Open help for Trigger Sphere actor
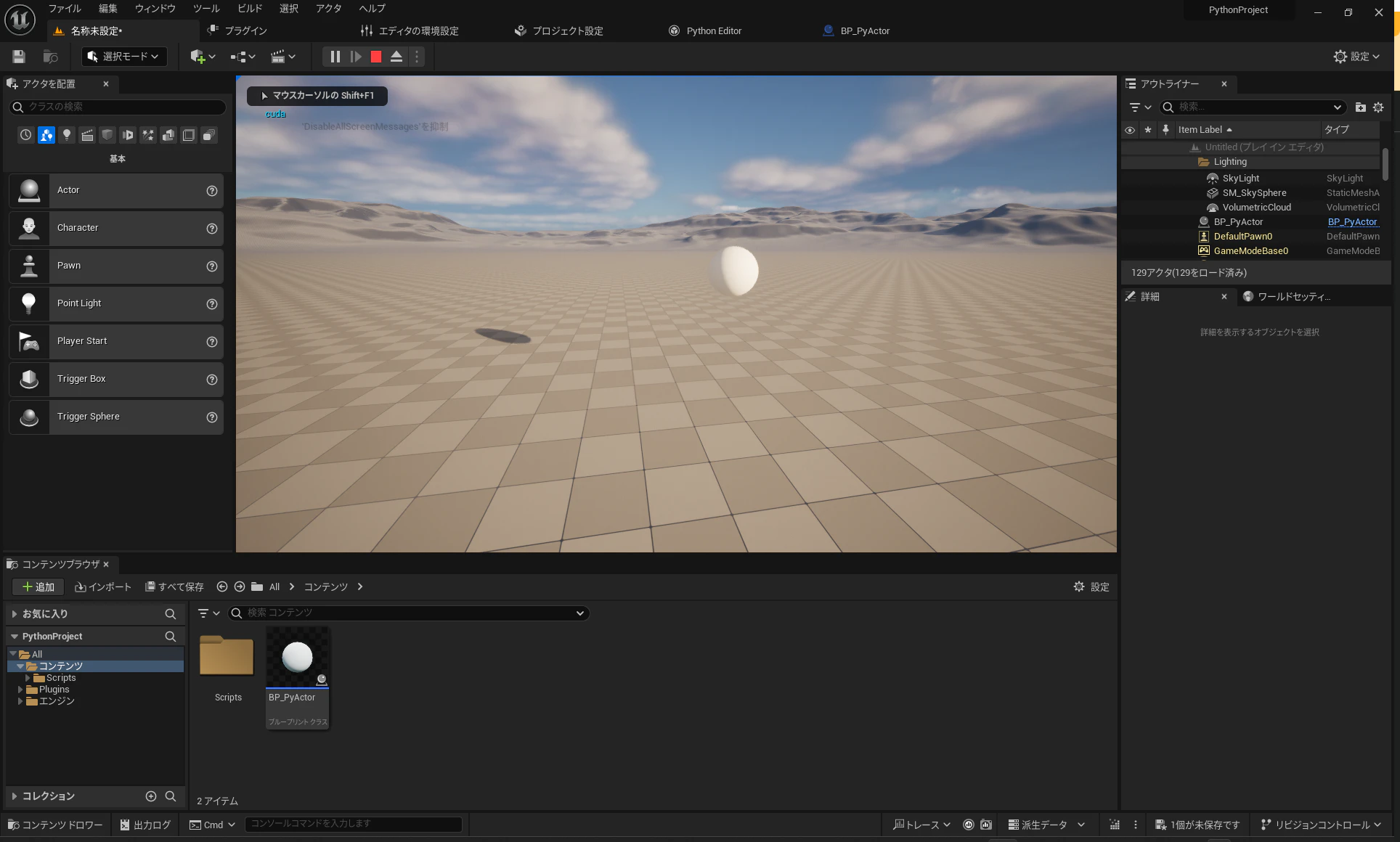 point(212,417)
